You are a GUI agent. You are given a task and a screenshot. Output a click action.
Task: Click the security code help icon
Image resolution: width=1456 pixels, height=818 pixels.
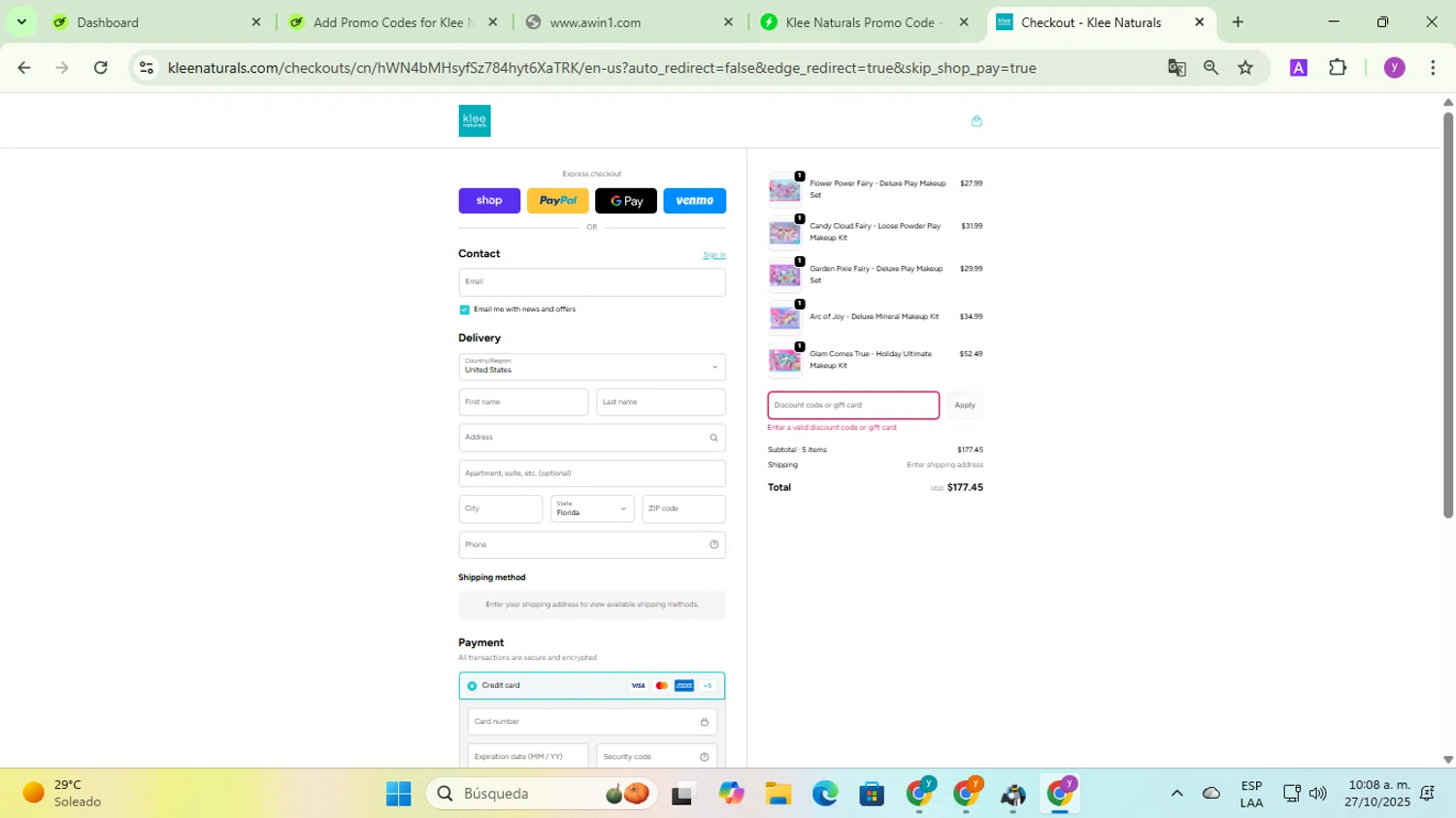coord(705,757)
